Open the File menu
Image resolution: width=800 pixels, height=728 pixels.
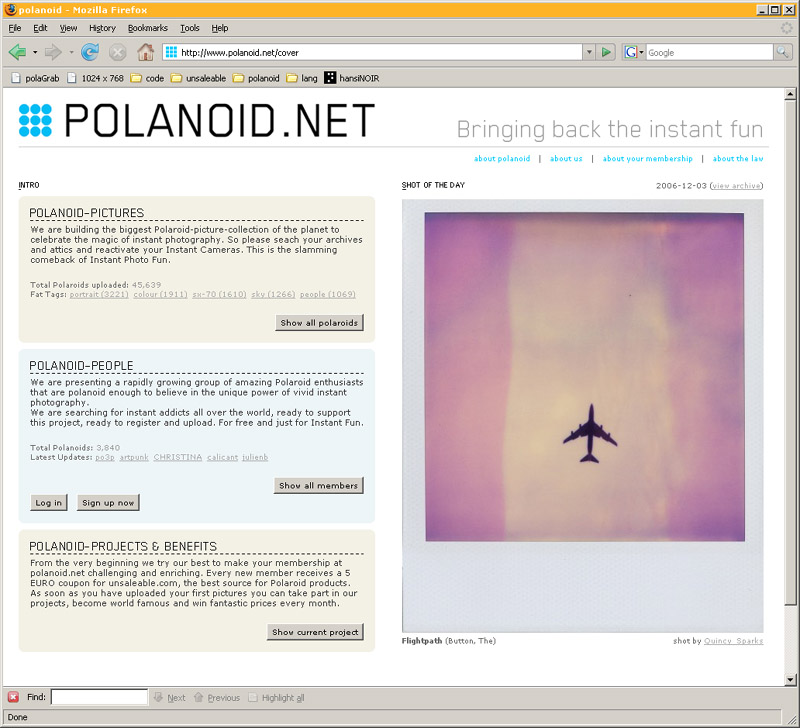pyautogui.click(x=15, y=28)
